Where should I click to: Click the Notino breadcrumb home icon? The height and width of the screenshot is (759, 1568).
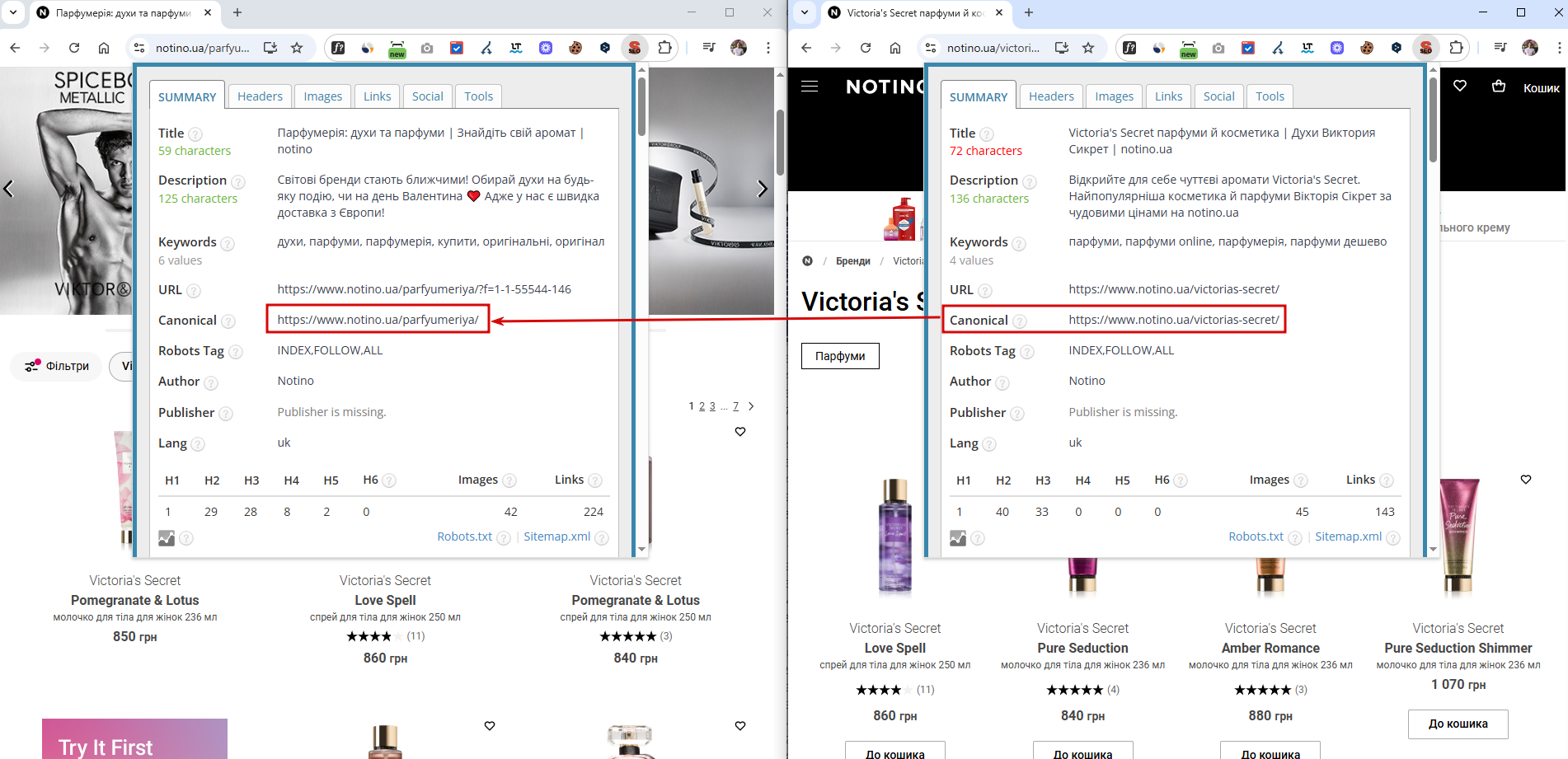tap(807, 261)
